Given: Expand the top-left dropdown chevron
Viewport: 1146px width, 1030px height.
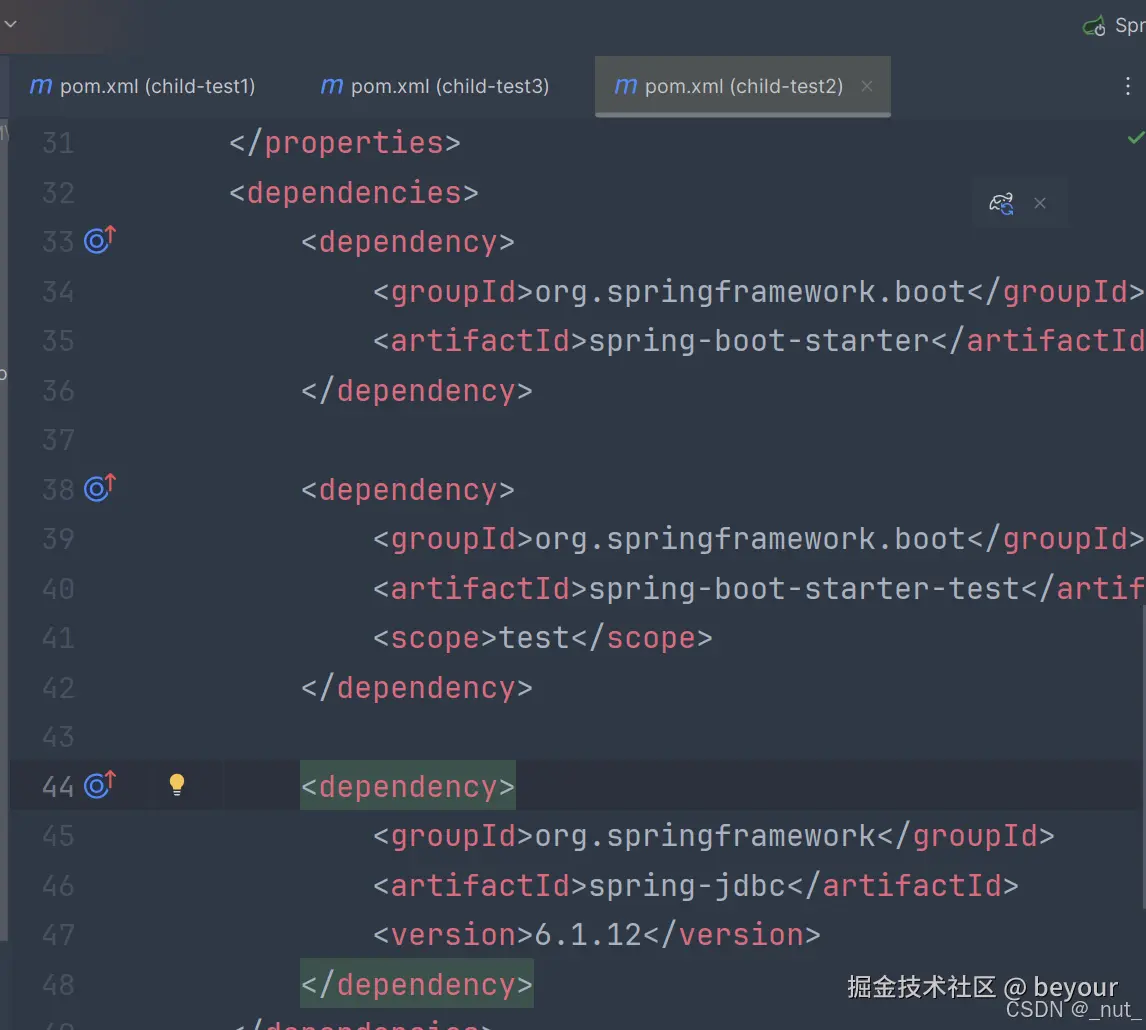Looking at the screenshot, I should [x=10, y=24].
